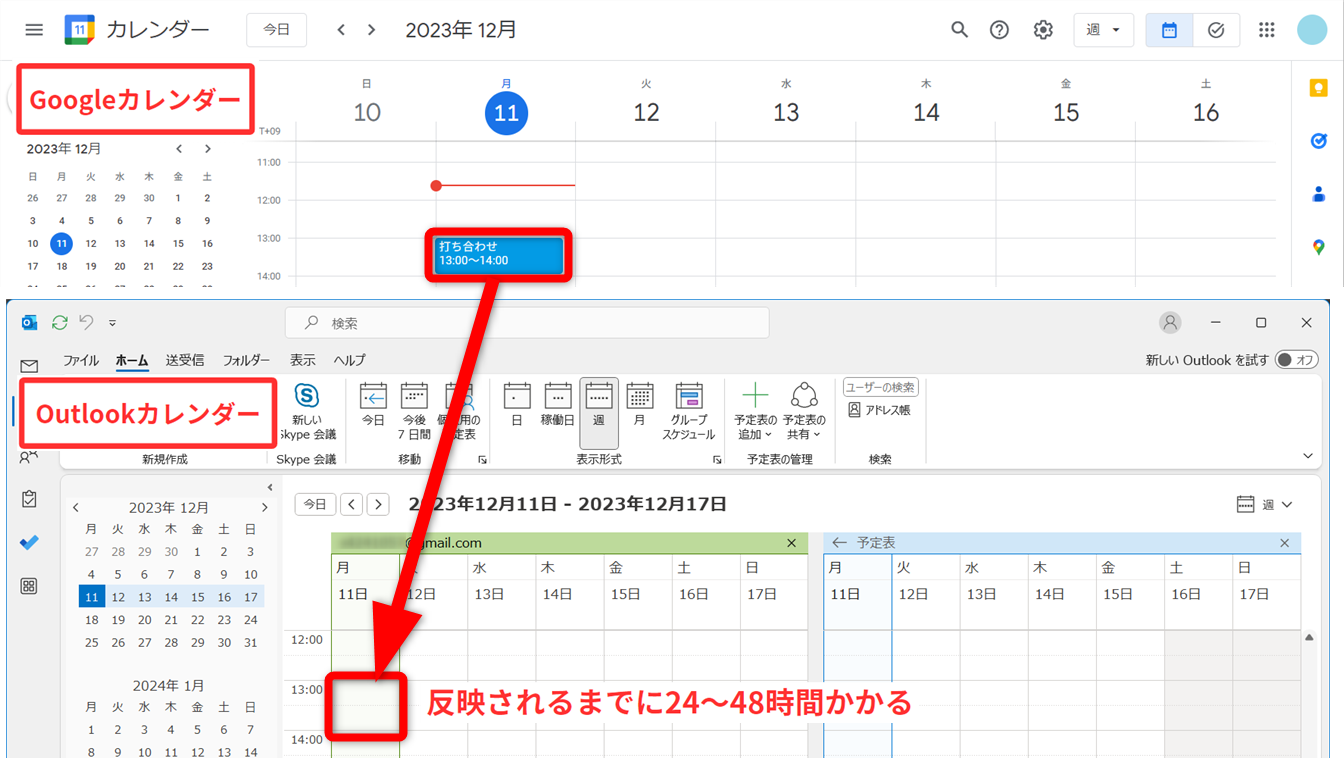
Task: Open Google Keep in side panel
Action: coord(1318,89)
